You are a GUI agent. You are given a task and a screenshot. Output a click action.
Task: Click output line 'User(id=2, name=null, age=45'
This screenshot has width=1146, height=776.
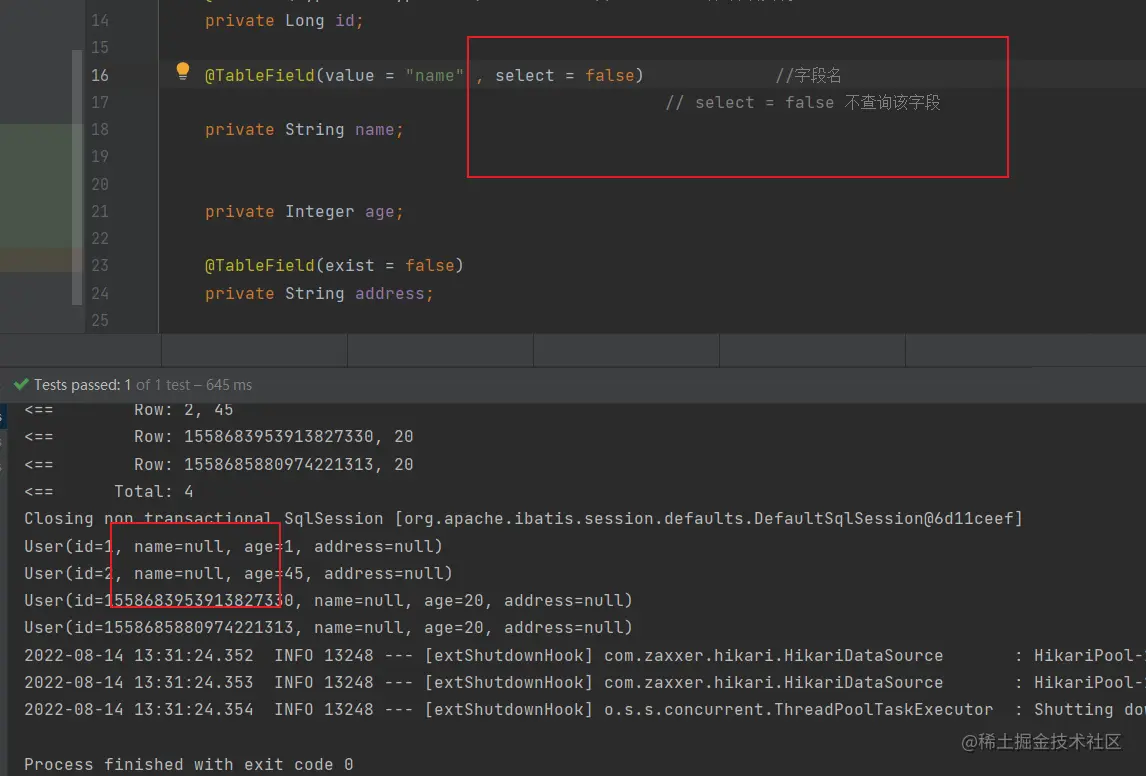point(238,573)
